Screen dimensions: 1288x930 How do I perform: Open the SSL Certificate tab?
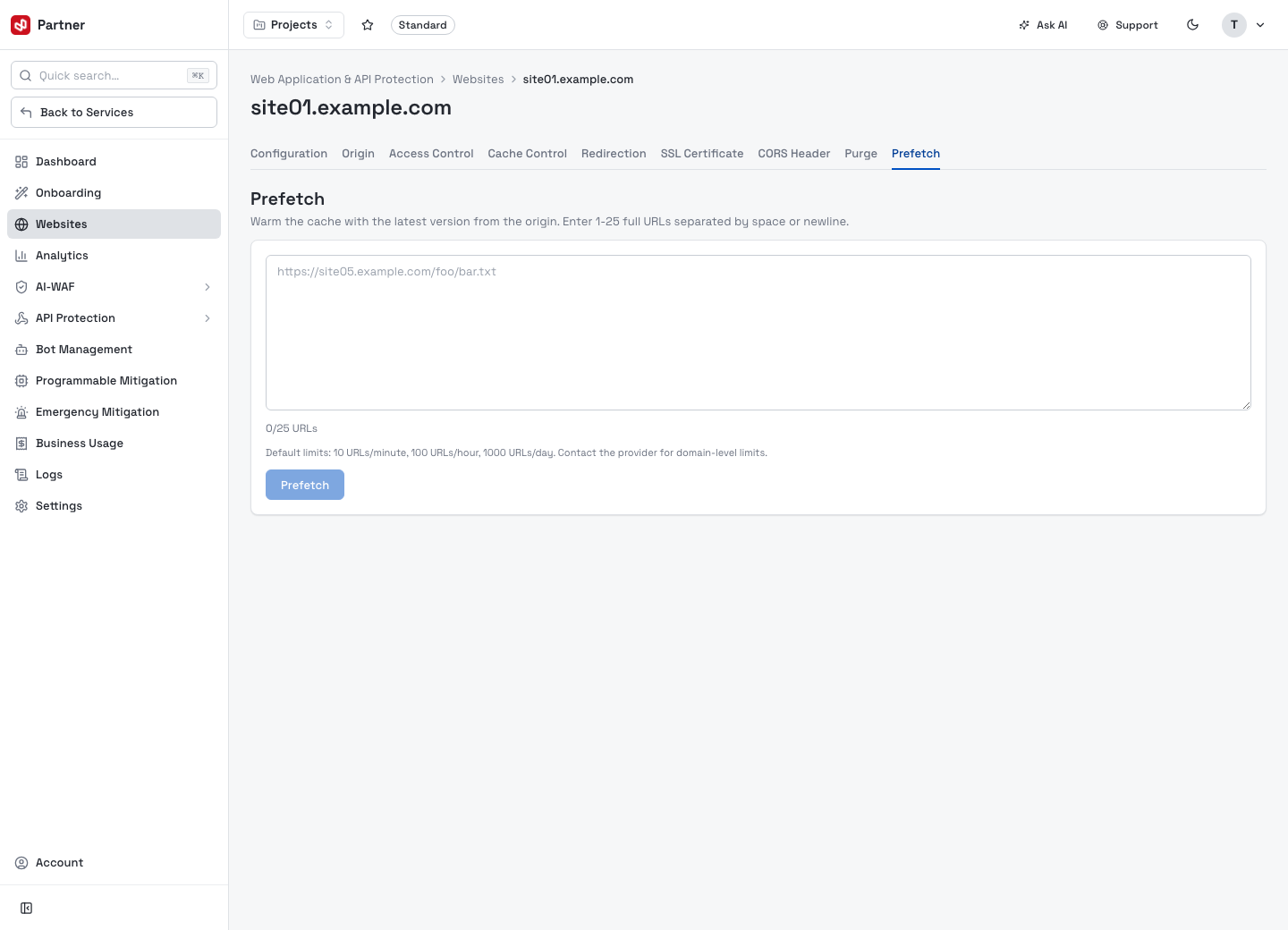click(702, 154)
